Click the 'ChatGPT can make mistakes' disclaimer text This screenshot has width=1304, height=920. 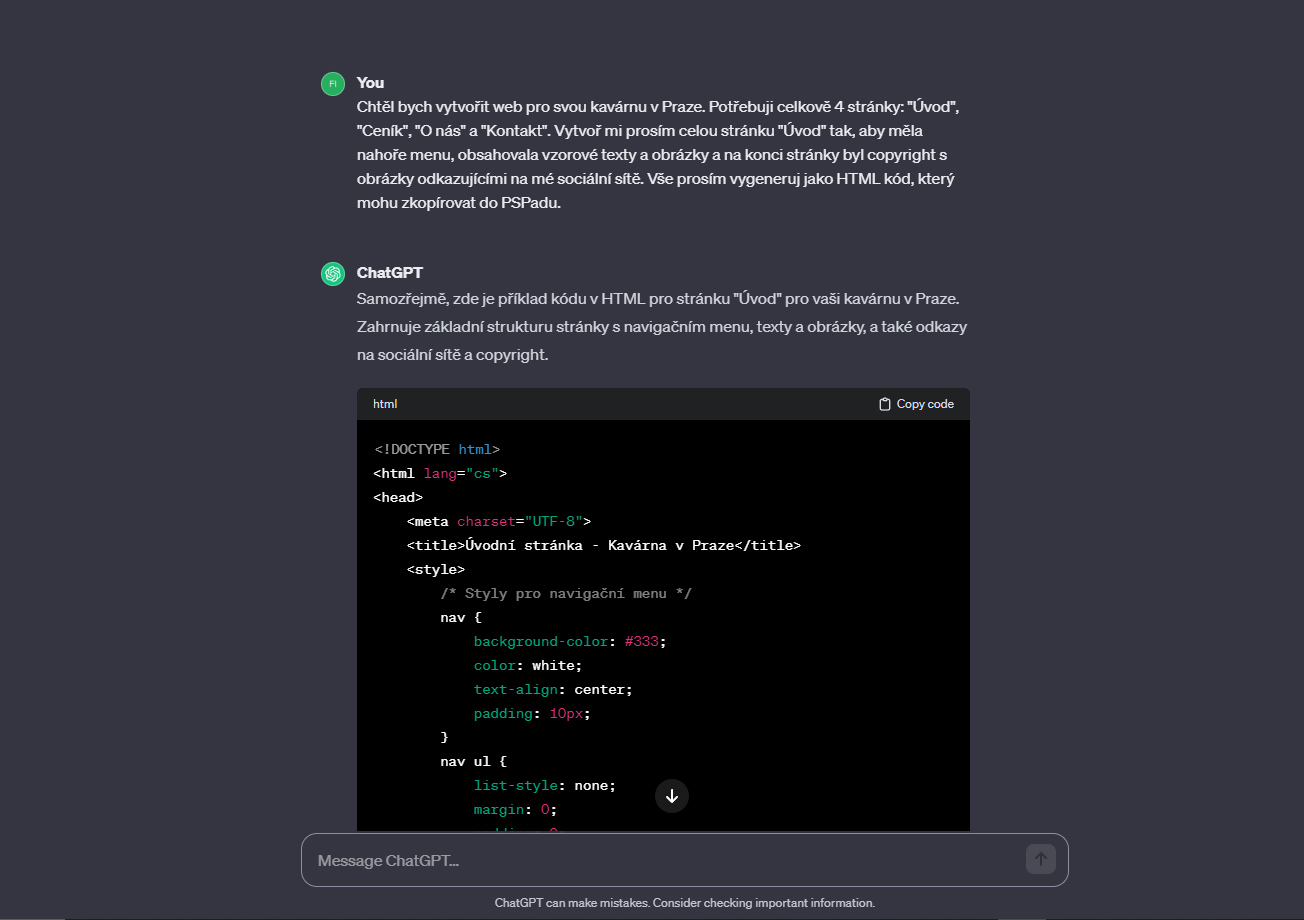pyautogui.click(x=685, y=903)
